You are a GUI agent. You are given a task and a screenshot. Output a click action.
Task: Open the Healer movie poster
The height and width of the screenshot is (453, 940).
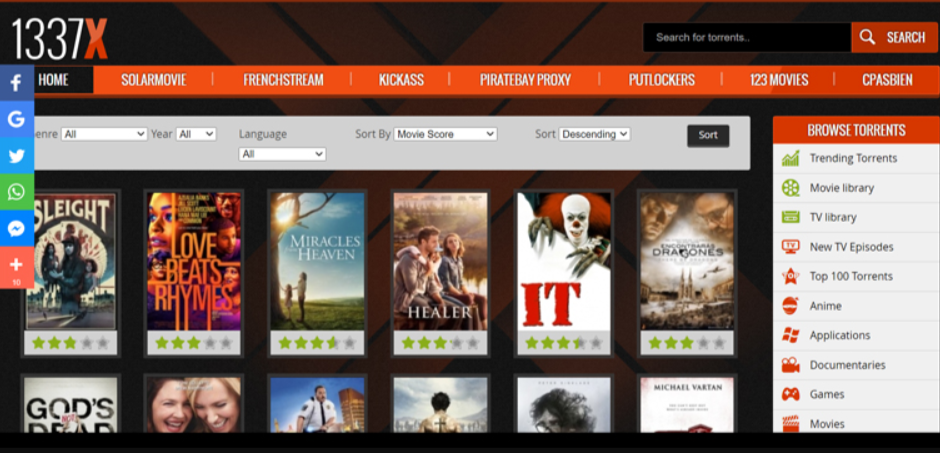(441, 261)
